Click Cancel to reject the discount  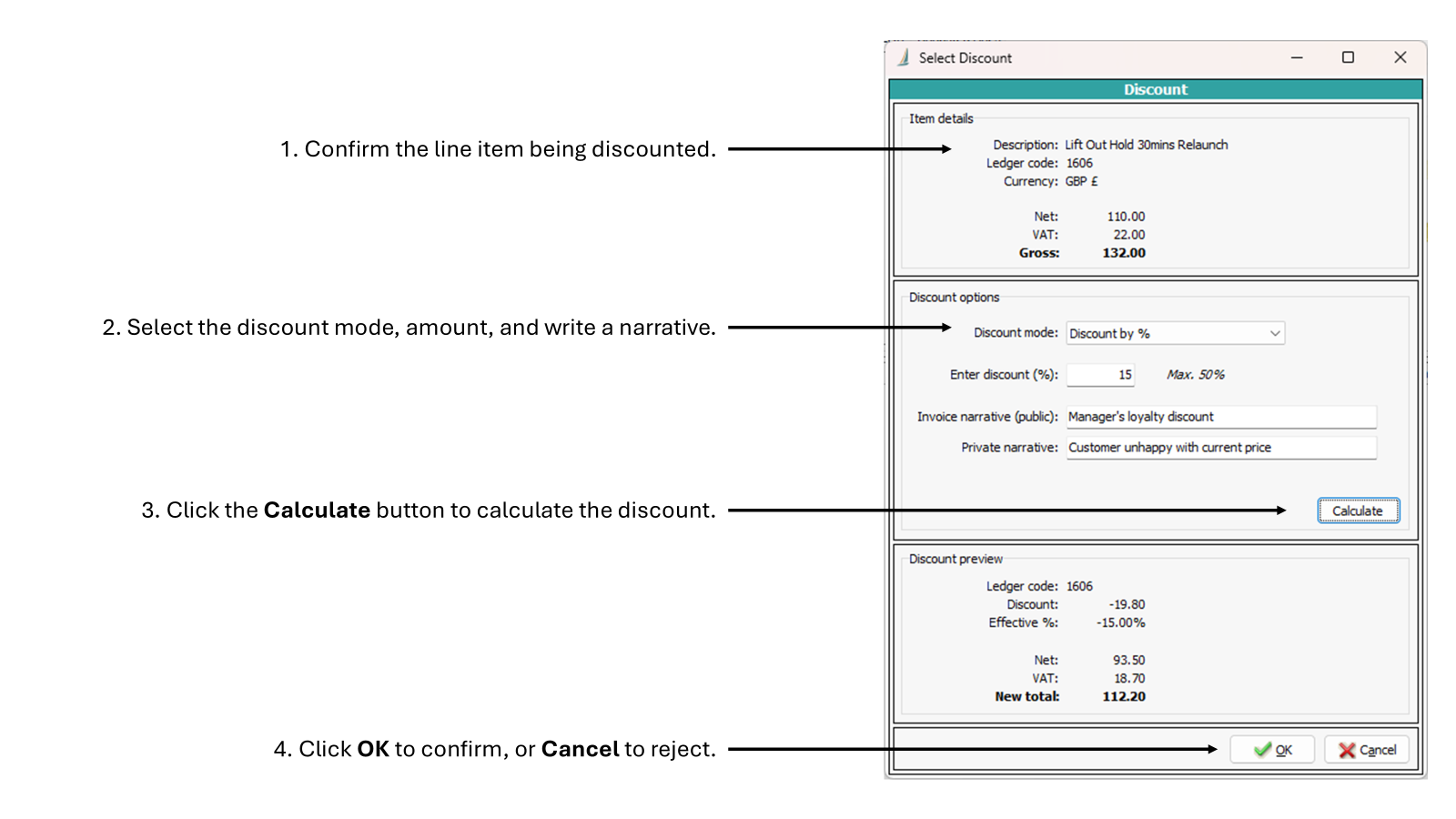[x=1366, y=749]
